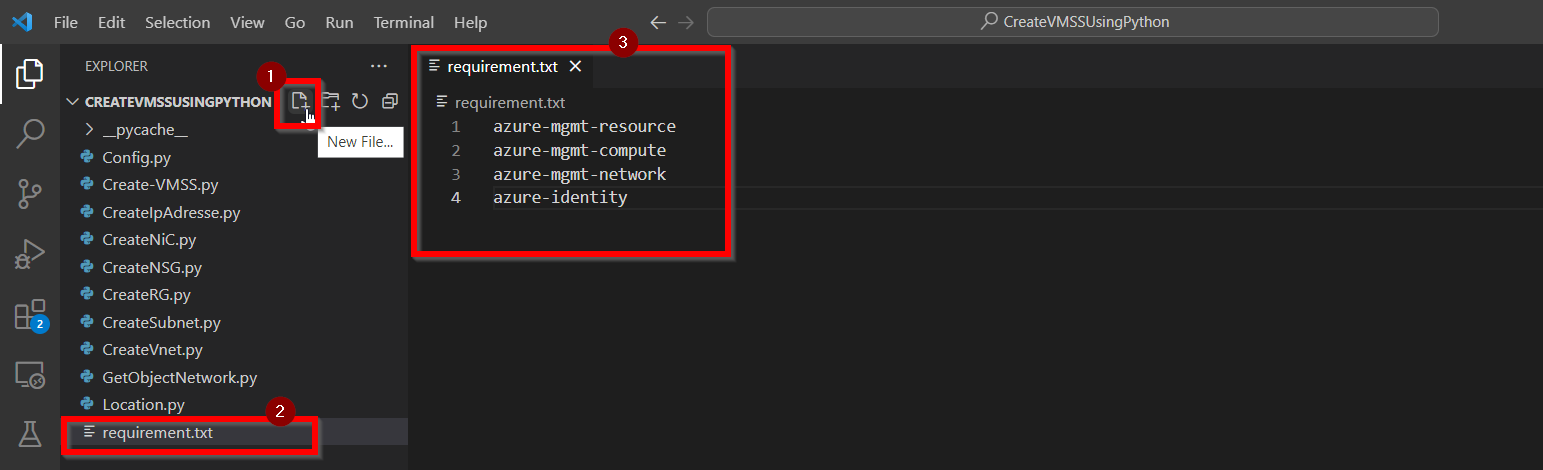Open the Terminal menu
This screenshot has width=1543, height=470.
pyautogui.click(x=404, y=22)
